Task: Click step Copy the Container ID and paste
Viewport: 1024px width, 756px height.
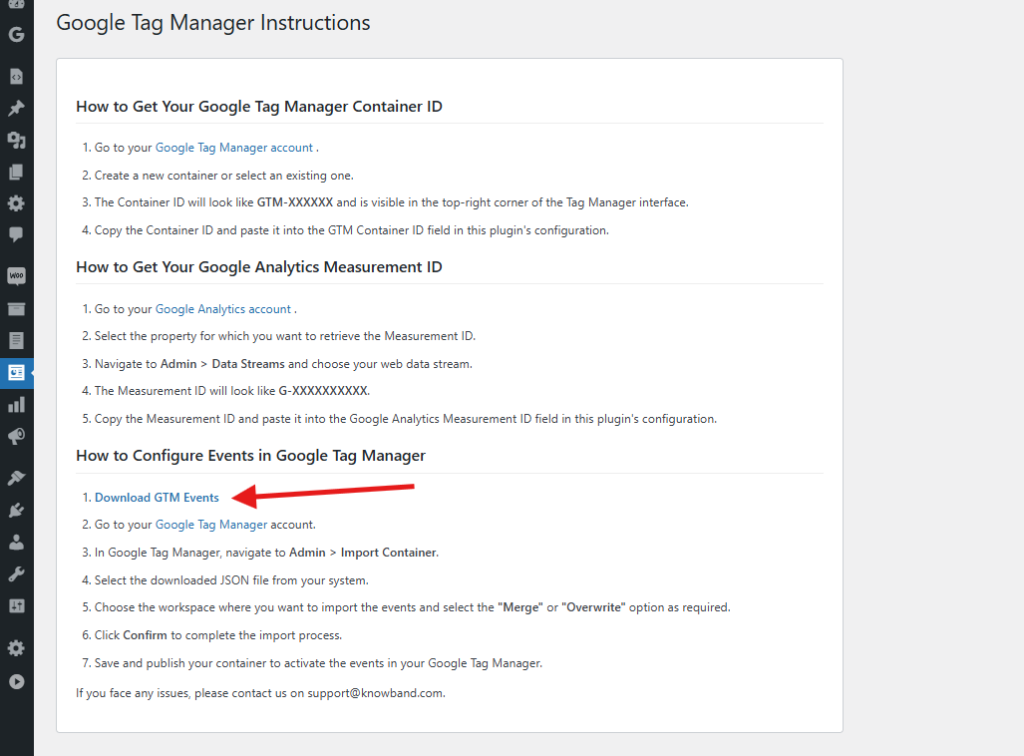Action: [351, 230]
